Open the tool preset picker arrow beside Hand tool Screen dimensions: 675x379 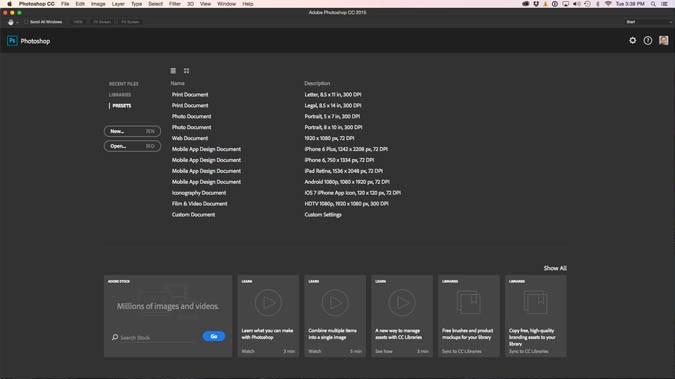click(17, 22)
